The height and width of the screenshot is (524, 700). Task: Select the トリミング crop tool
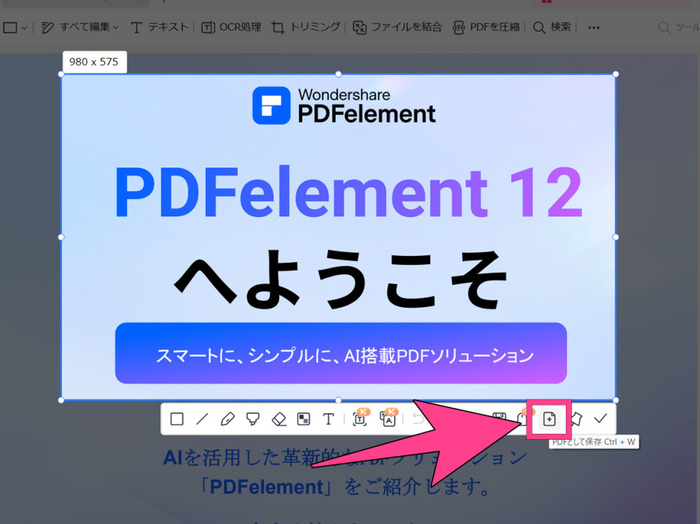(306, 28)
